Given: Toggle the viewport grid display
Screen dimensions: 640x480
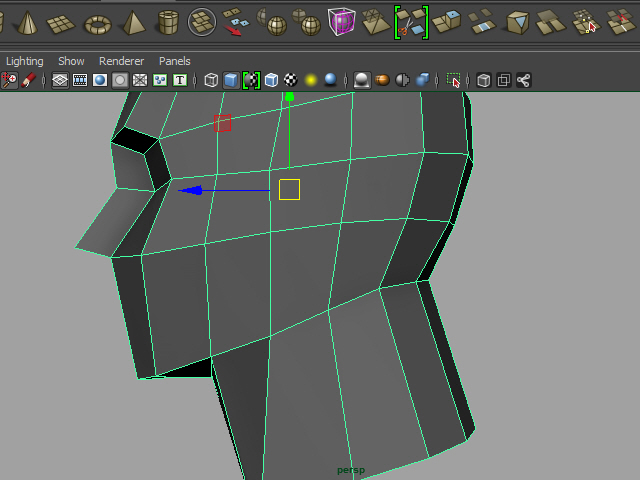Looking at the screenshot, I should (x=60, y=80).
